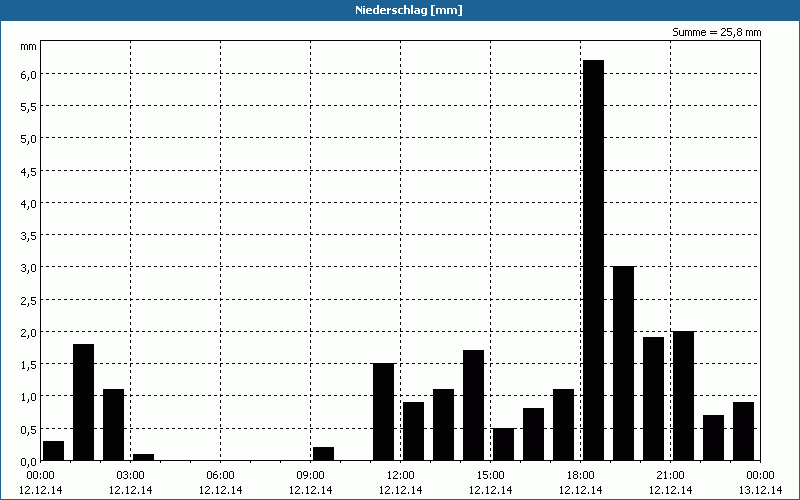Click the '5,0' y-axis label
Image resolution: width=800 pixels, height=500 pixels.
pyautogui.click(x=30, y=139)
